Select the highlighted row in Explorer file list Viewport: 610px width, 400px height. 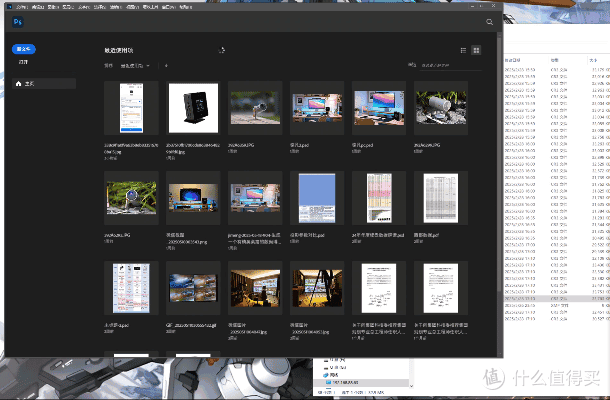(x=557, y=298)
